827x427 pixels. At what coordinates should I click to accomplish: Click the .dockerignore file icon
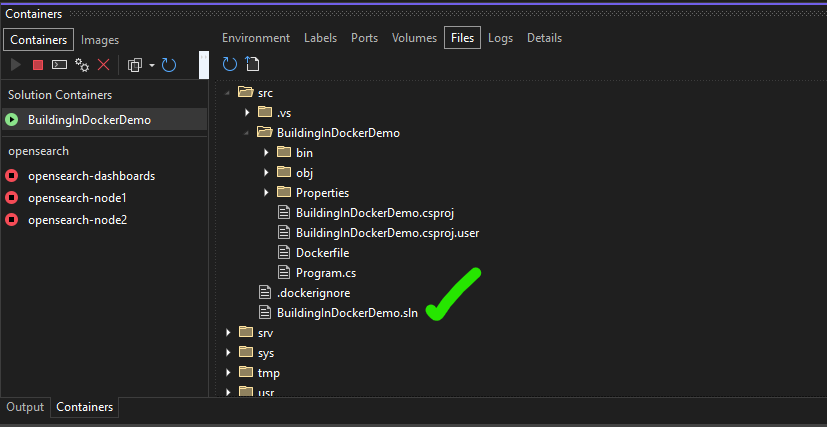pos(265,293)
